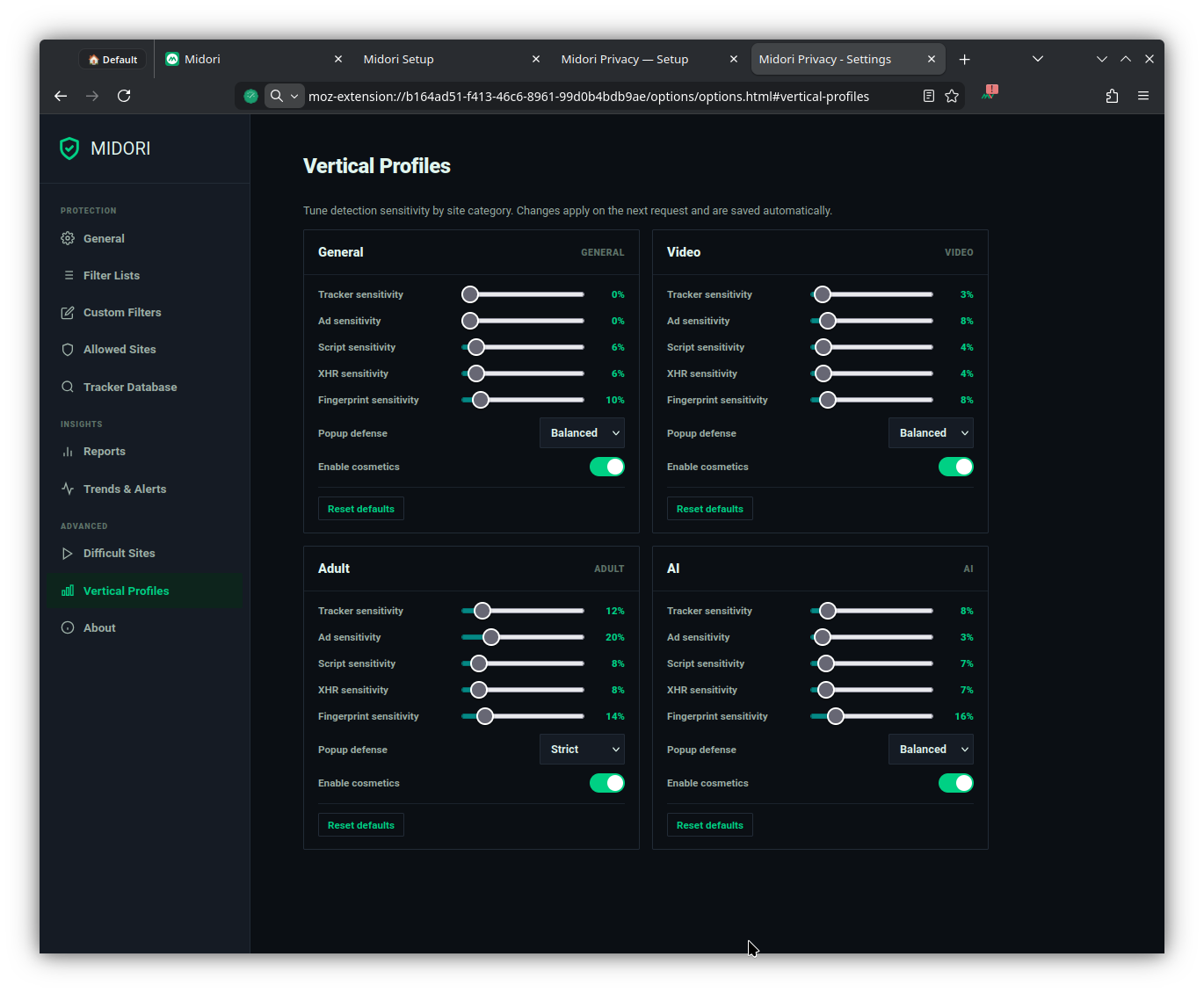Reset defaults for the General profile
The image size is (1204, 993).
click(x=361, y=509)
